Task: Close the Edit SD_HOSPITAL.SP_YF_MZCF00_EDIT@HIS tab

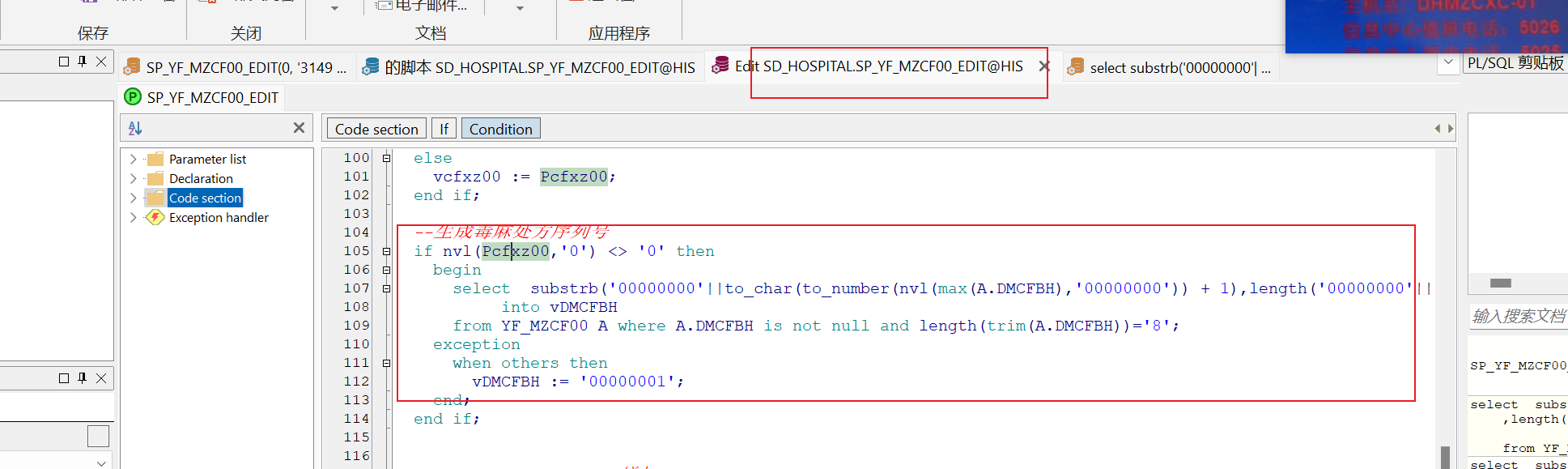Action: pos(1044,66)
